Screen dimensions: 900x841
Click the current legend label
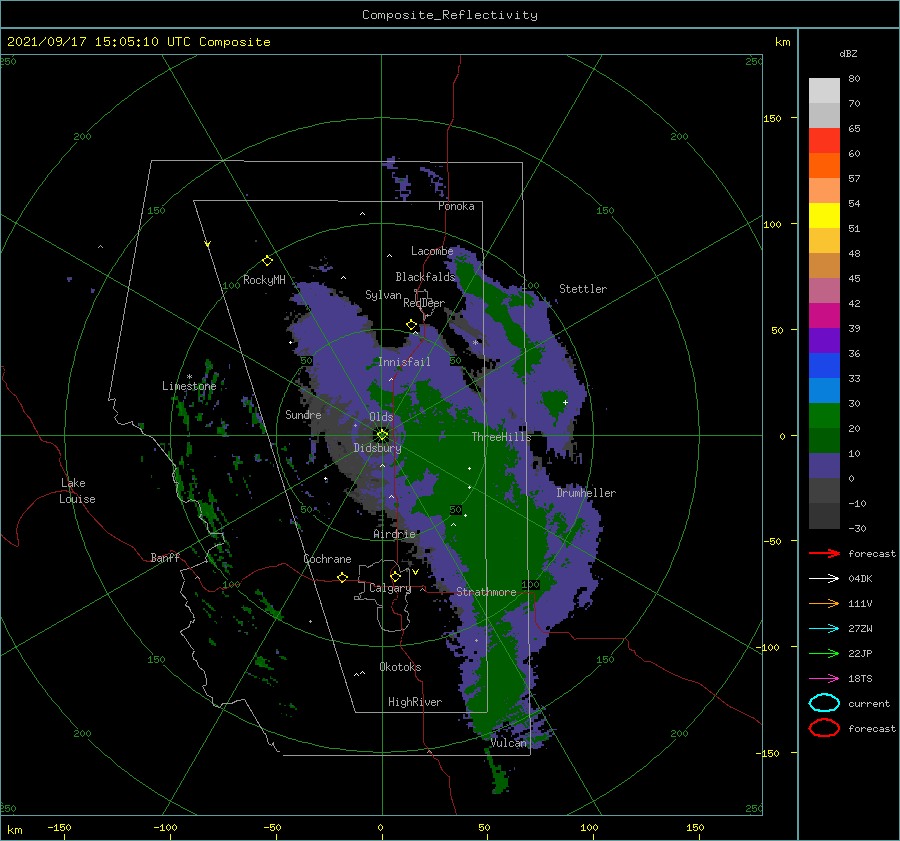(x=869, y=703)
